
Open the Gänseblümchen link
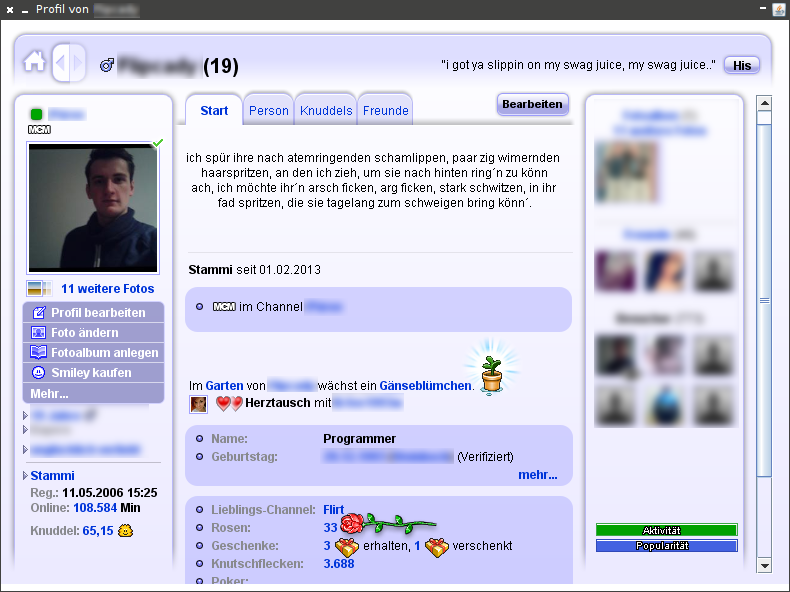click(425, 386)
